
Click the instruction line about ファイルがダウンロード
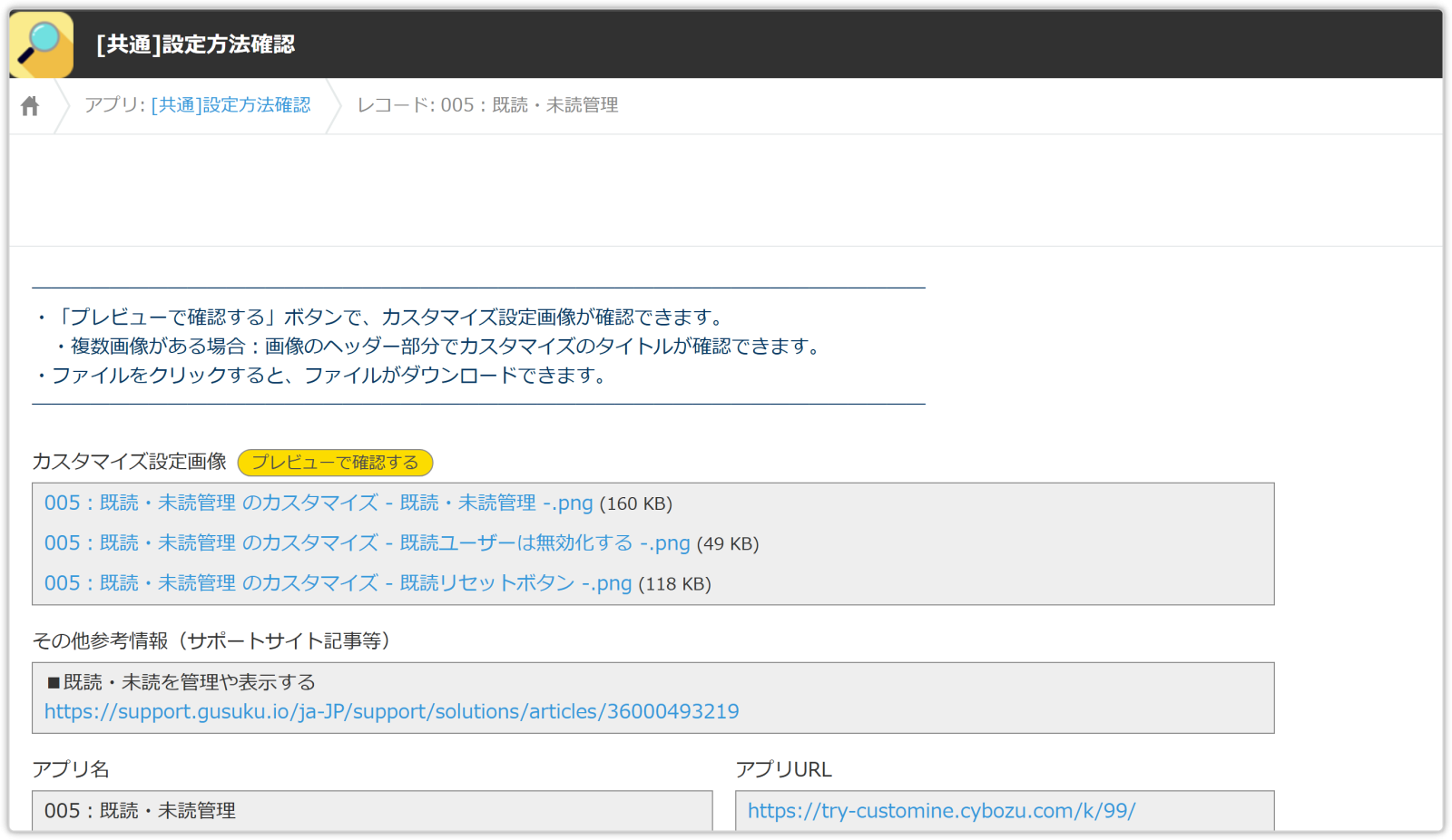point(327,376)
